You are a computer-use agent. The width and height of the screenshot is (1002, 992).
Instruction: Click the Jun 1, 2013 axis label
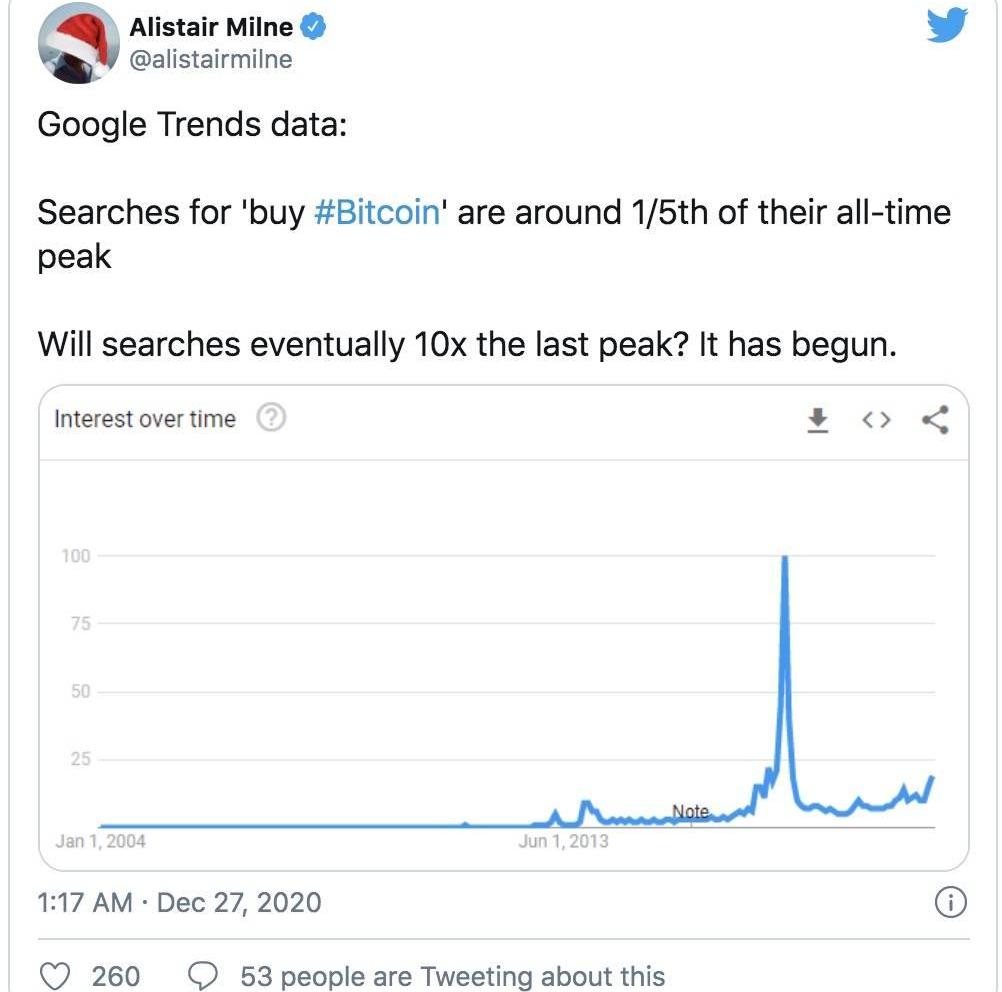pos(563,841)
